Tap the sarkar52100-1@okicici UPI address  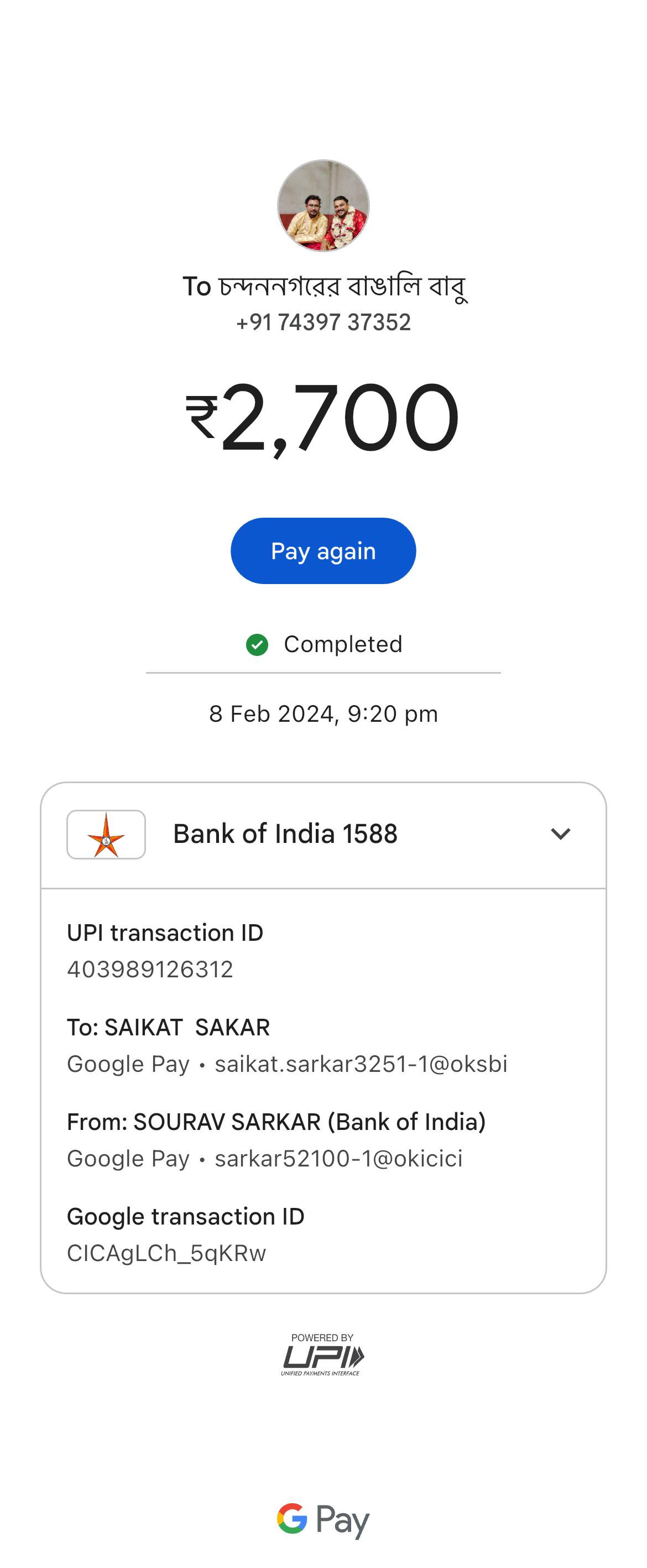[x=338, y=1158]
